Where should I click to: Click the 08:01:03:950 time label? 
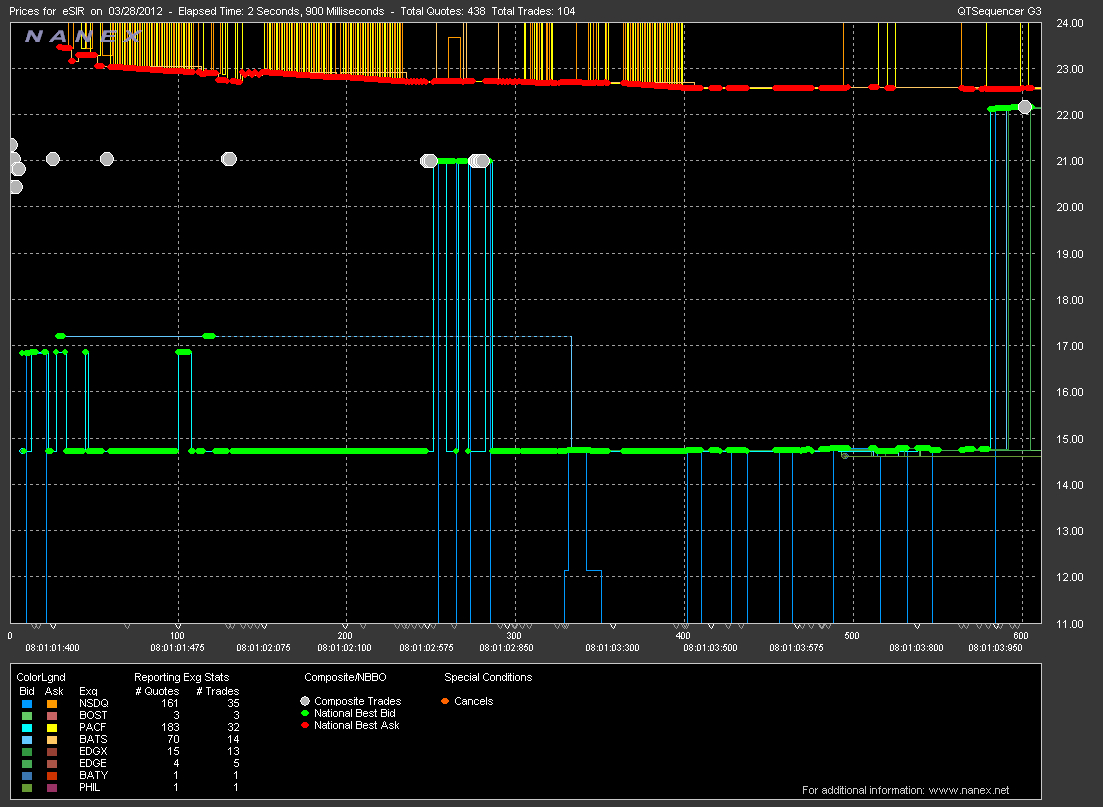coord(995,647)
